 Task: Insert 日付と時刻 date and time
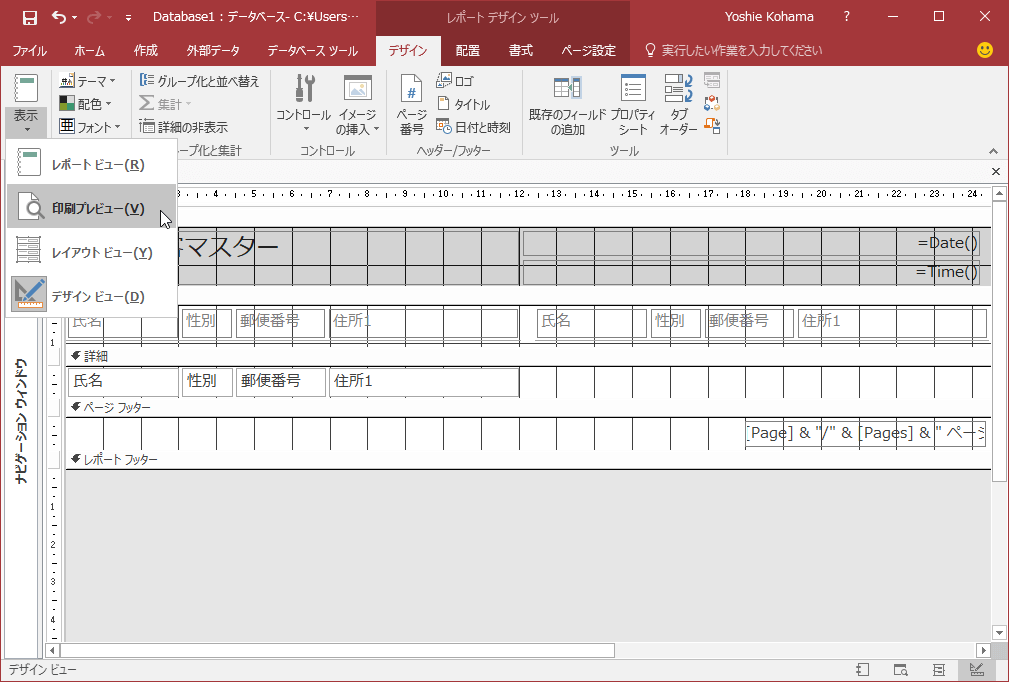(x=474, y=127)
